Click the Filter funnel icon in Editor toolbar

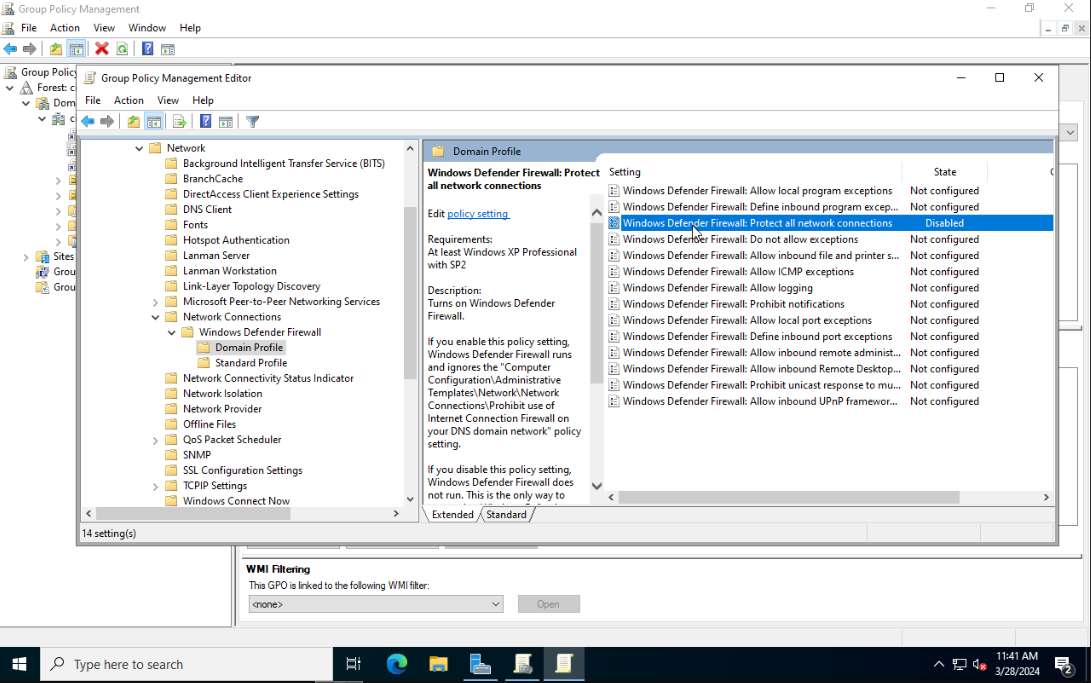[x=253, y=122]
